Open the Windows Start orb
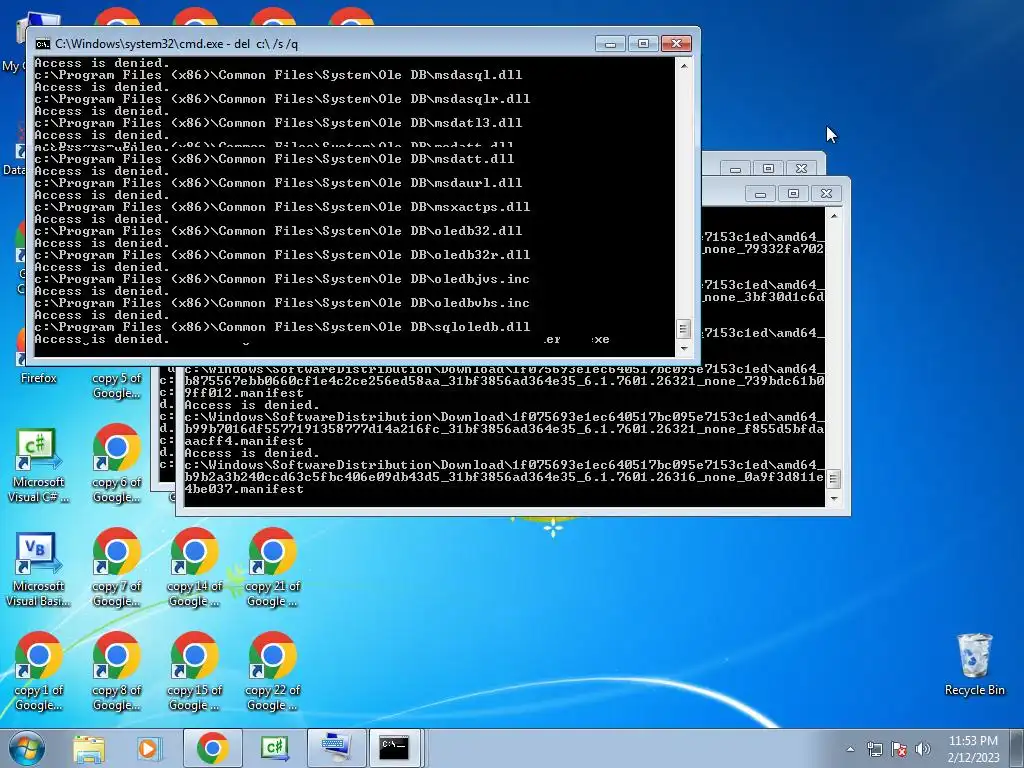The height and width of the screenshot is (768, 1024). coord(27,748)
